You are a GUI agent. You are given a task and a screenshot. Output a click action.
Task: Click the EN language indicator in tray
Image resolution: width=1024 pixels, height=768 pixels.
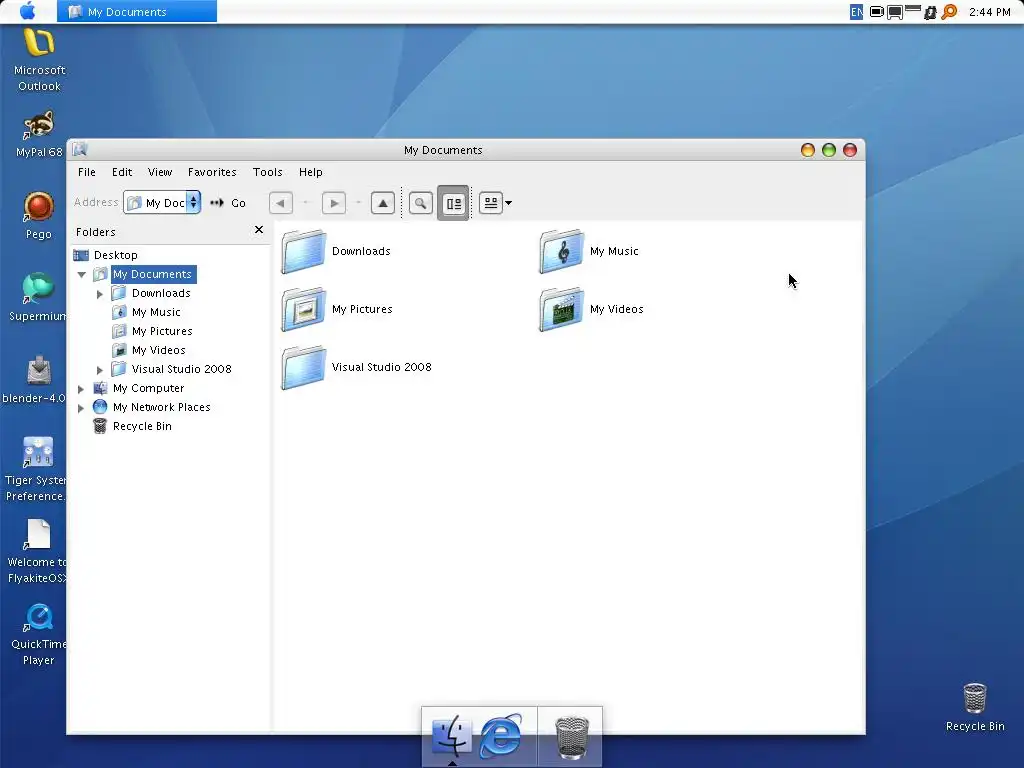tap(856, 12)
